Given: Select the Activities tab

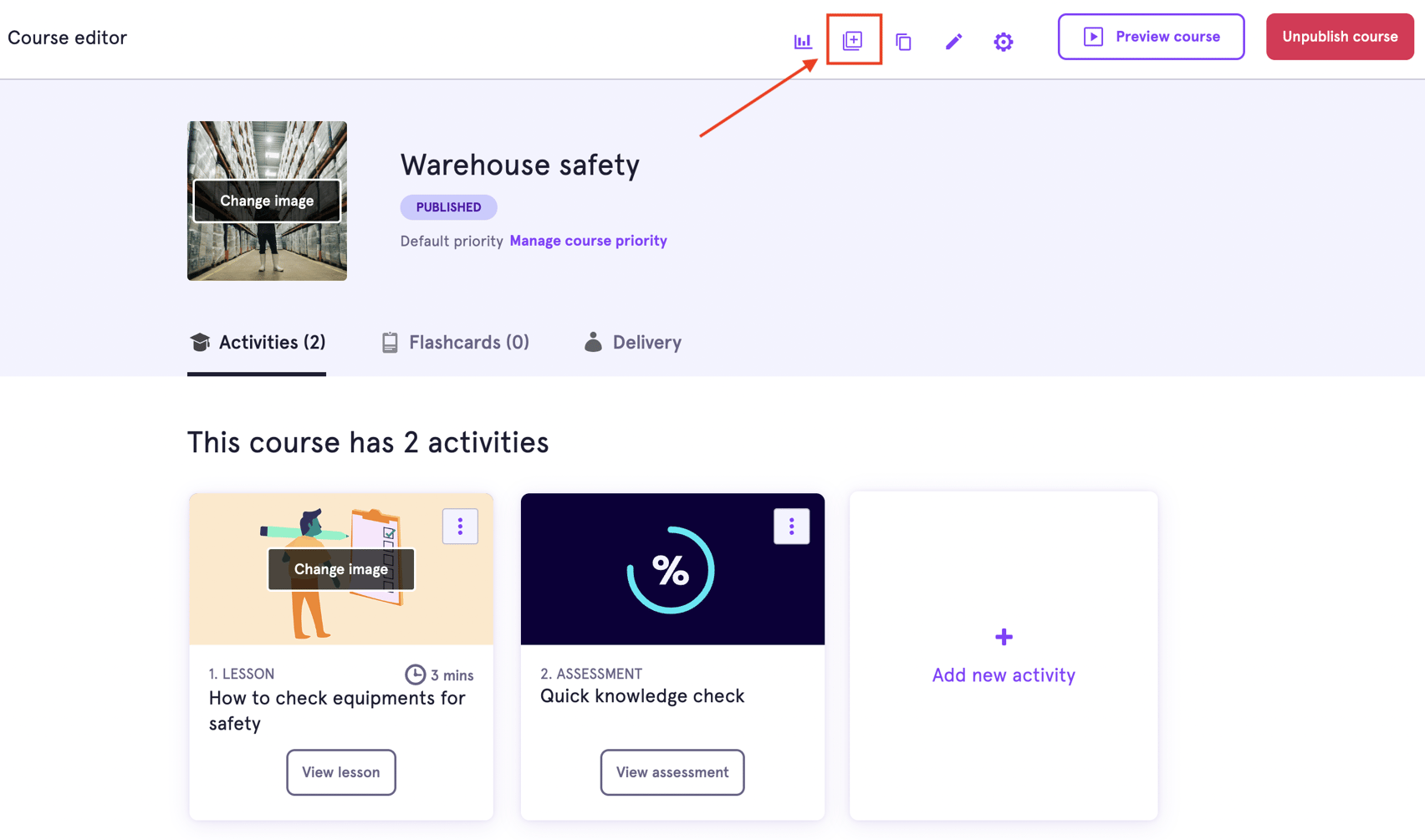Looking at the screenshot, I should (257, 342).
